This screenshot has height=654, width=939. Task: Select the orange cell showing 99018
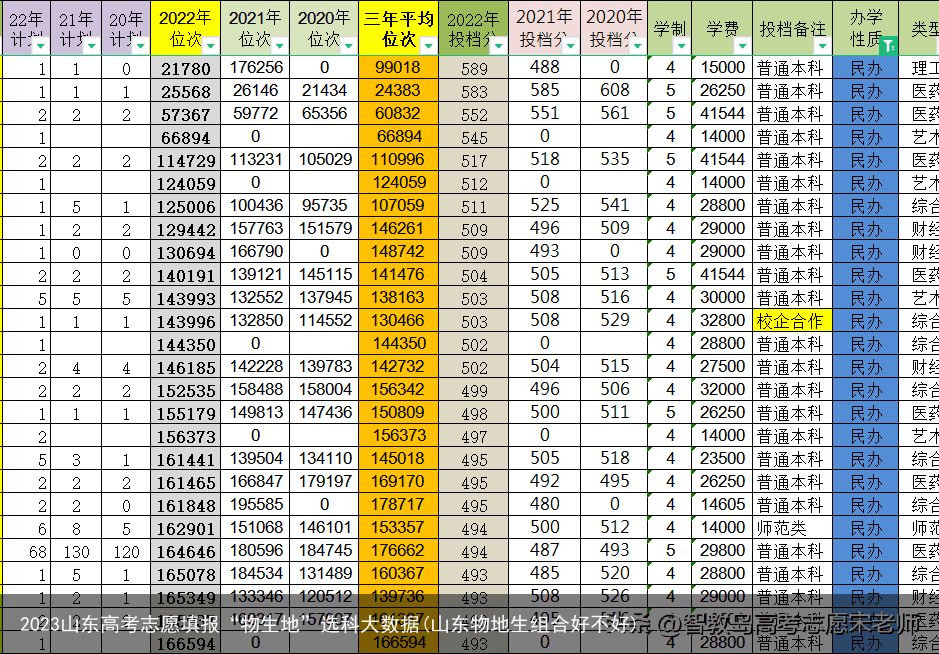[x=397, y=68]
